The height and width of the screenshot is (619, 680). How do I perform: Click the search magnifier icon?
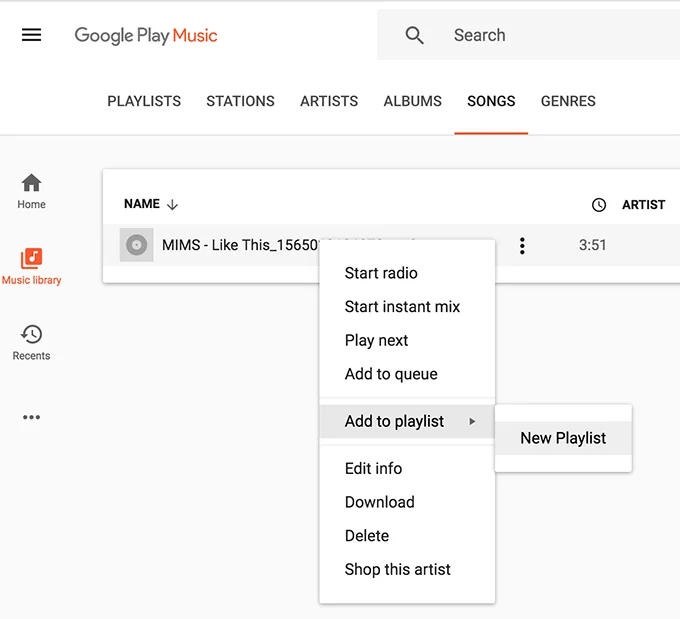[414, 35]
